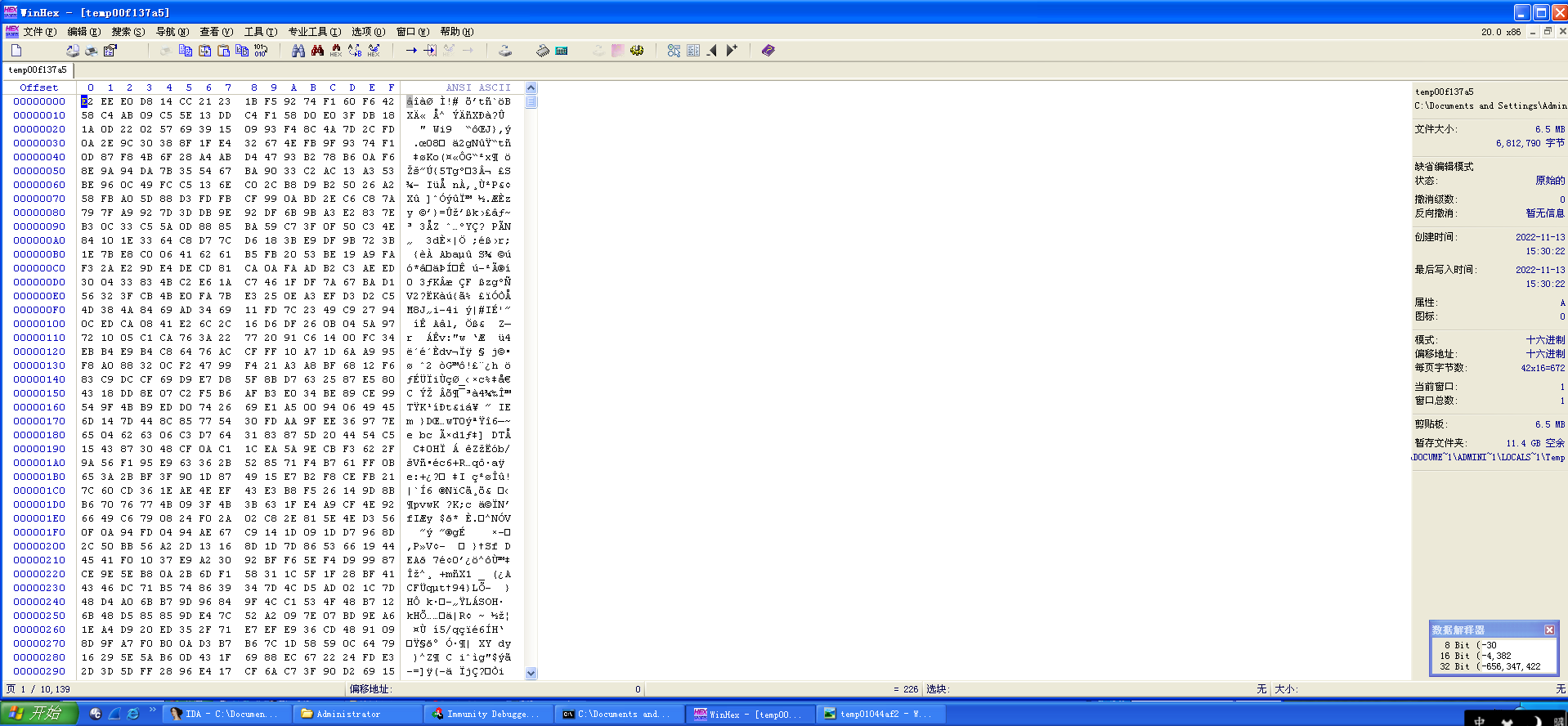Open the Help book icon

[768, 51]
